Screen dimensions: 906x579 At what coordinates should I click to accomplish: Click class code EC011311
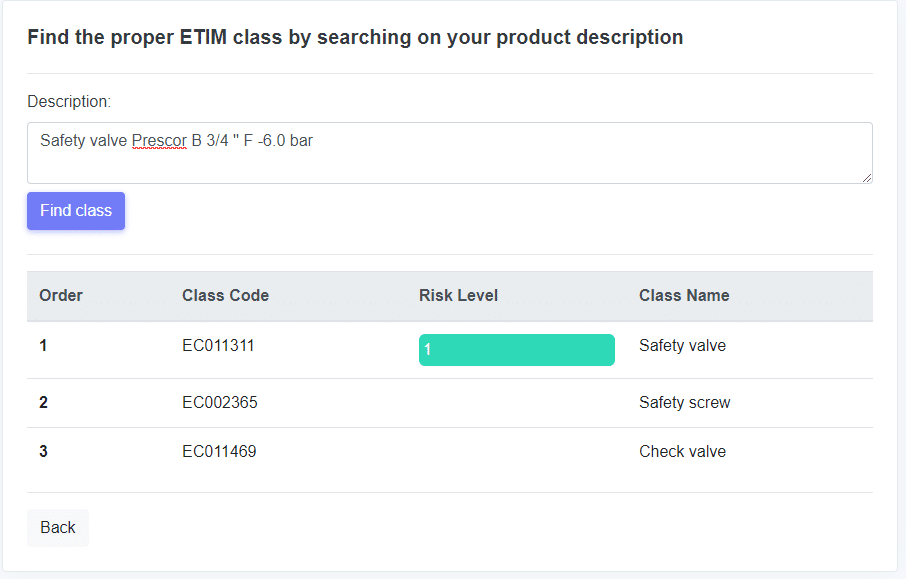pyautogui.click(x=218, y=346)
